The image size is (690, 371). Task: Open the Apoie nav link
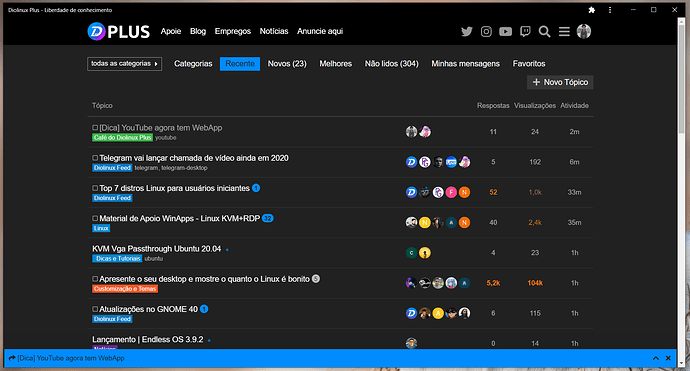(171, 31)
